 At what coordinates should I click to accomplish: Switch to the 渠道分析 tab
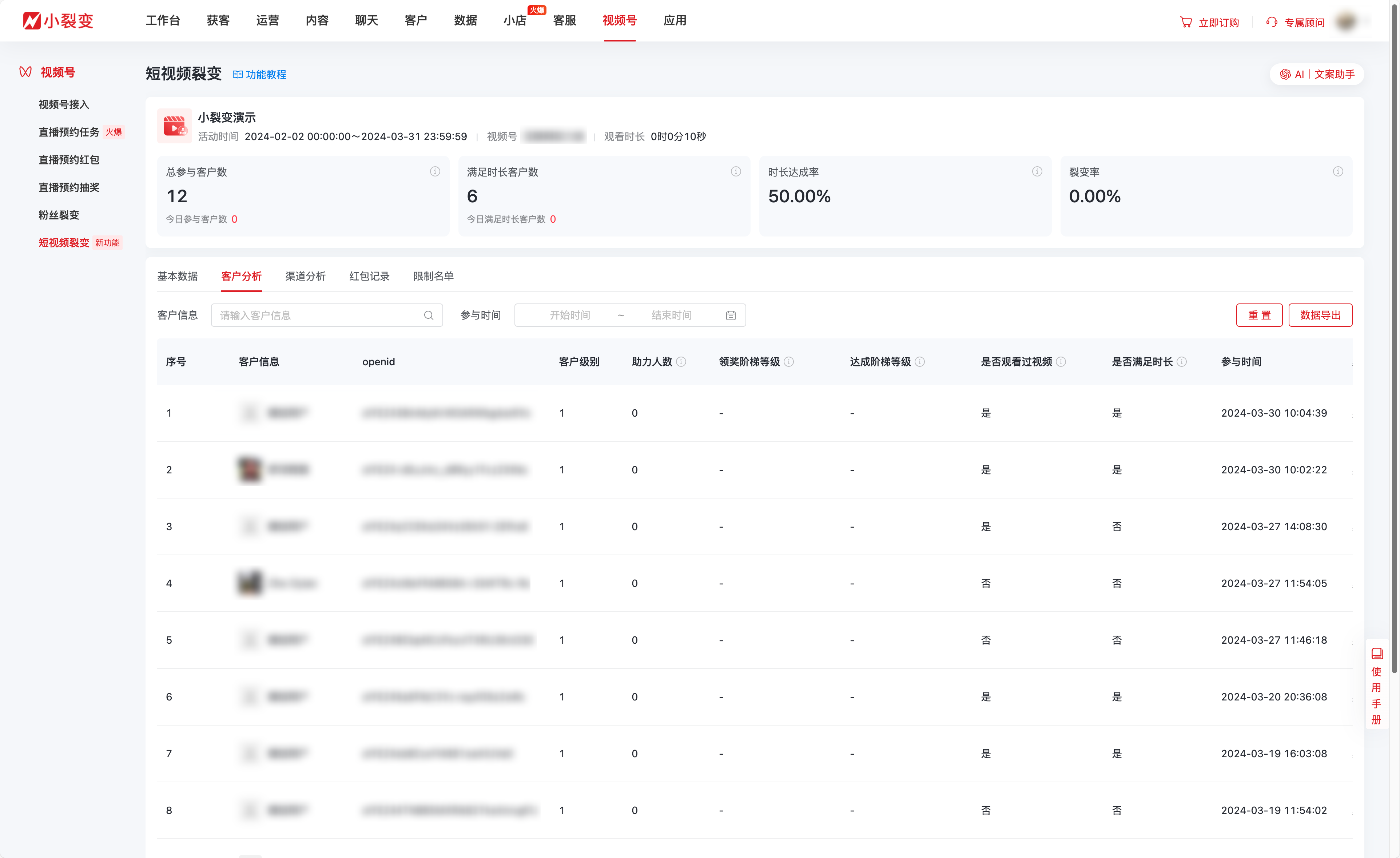point(305,276)
